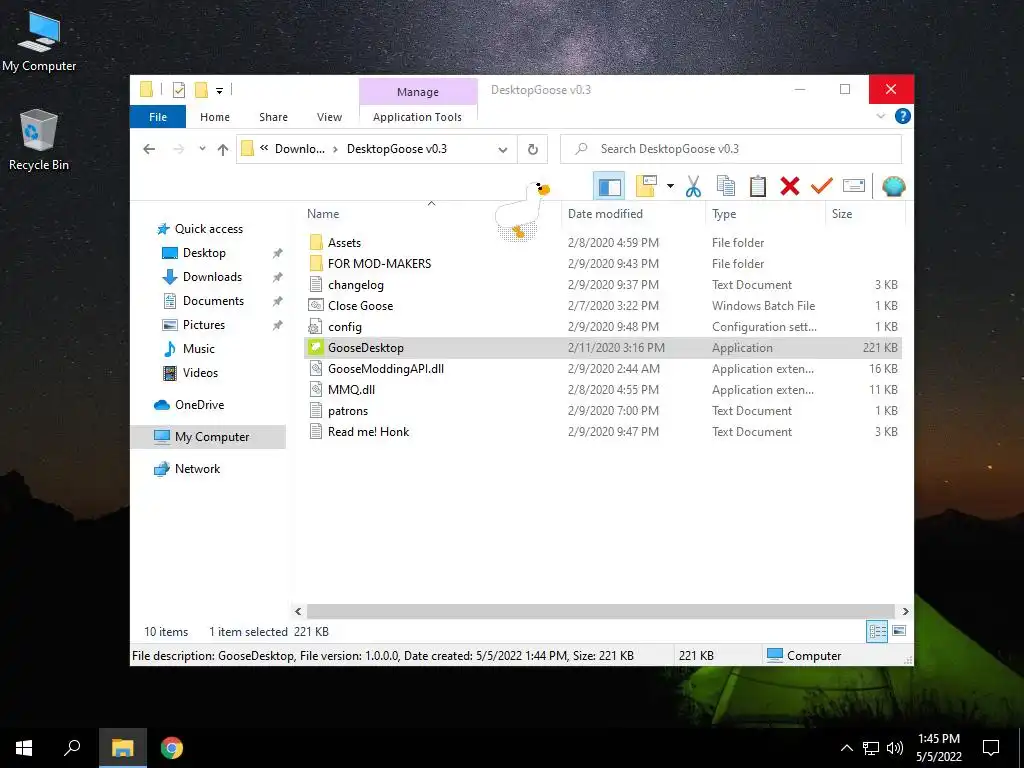The width and height of the screenshot is (1024, 768).
Task: Click the New Folder quick access toolbar icon
Action: pos(202,90)
